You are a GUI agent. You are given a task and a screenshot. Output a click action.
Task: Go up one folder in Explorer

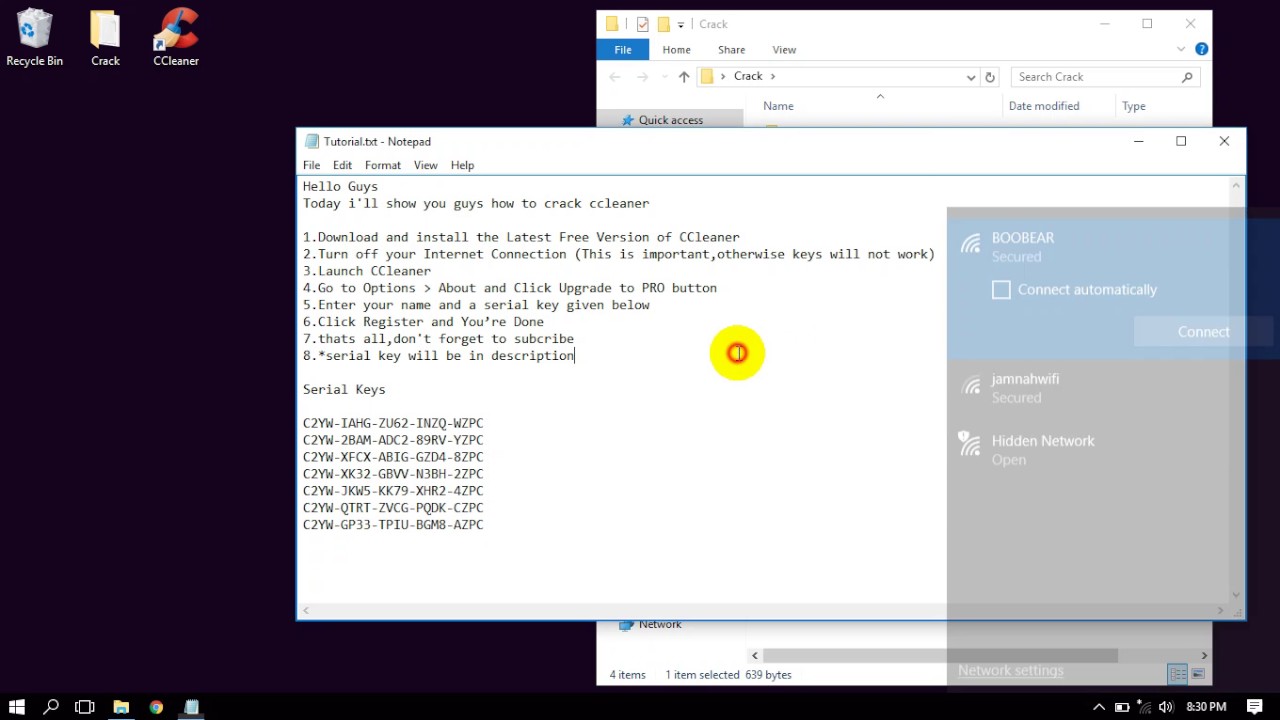(x=684, y=77)
